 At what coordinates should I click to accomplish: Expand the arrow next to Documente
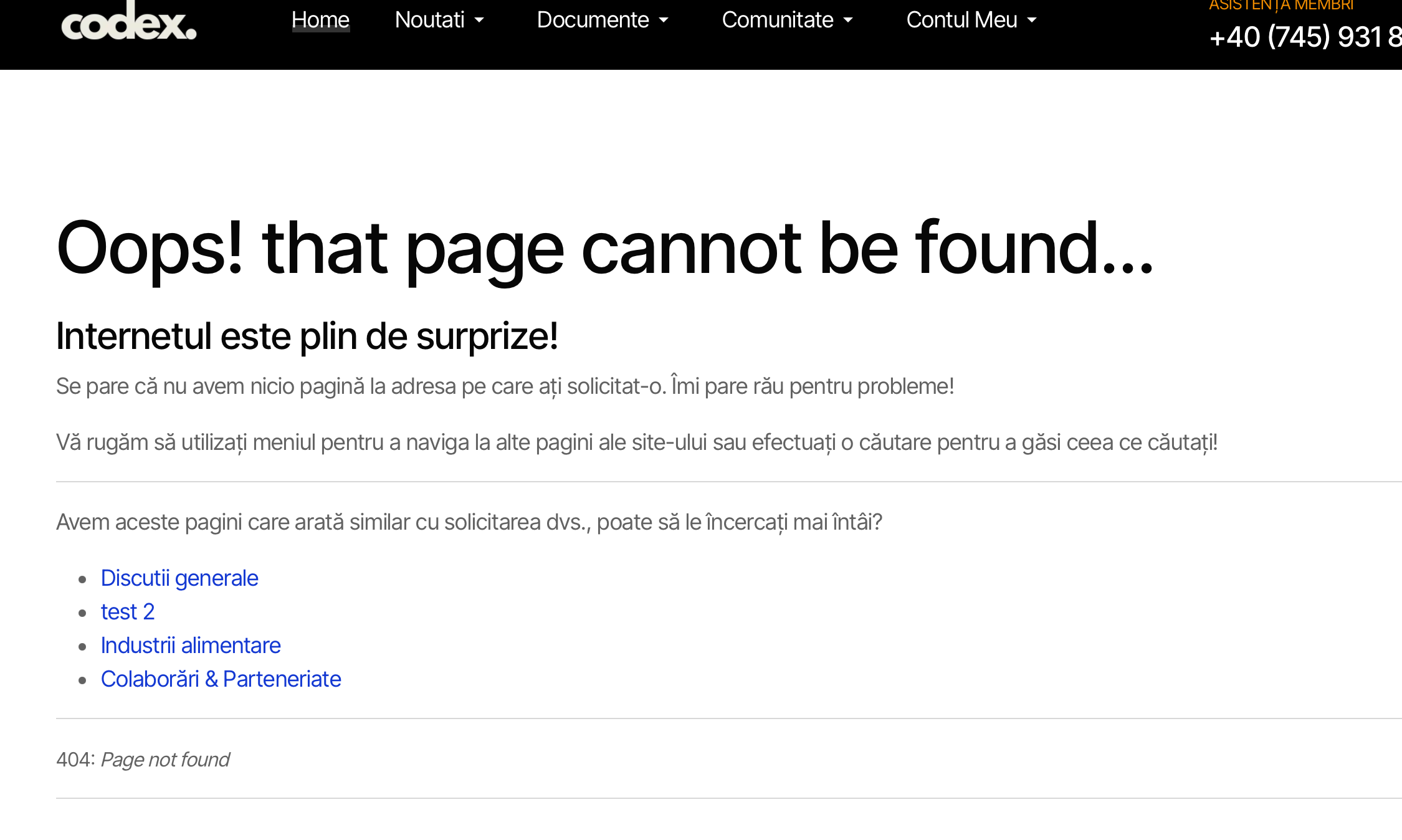tap(664, 21)
